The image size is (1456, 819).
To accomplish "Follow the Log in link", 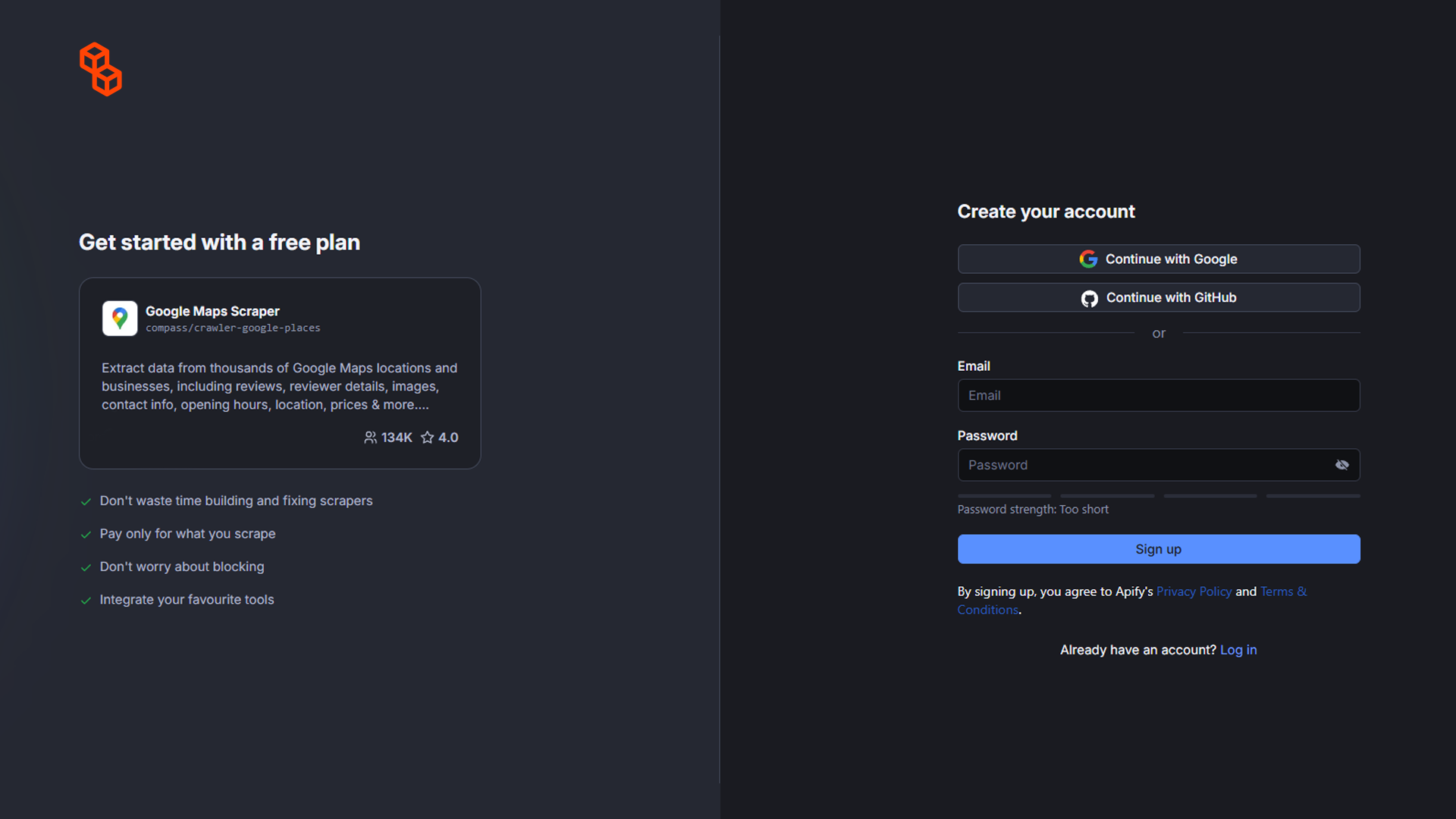I will (1238, 650).
